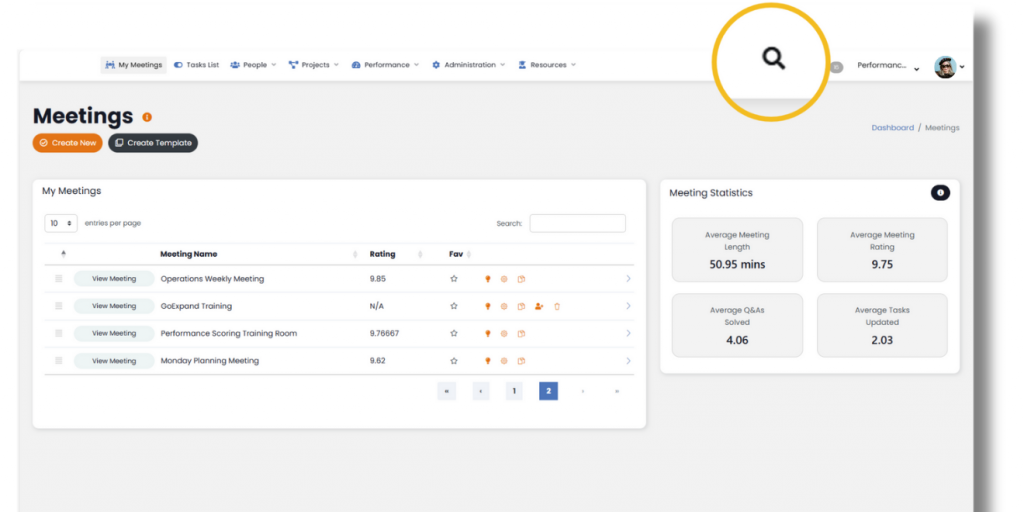Click the delete trash icon for GoExpand Training
1024x512 pixels.
coord(557,306)
